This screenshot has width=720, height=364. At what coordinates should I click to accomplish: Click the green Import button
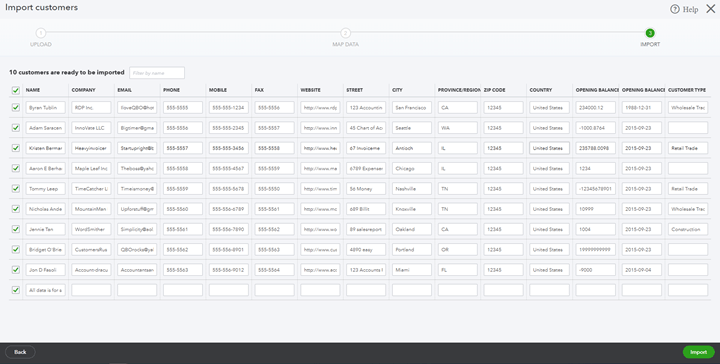coord(698,352)
